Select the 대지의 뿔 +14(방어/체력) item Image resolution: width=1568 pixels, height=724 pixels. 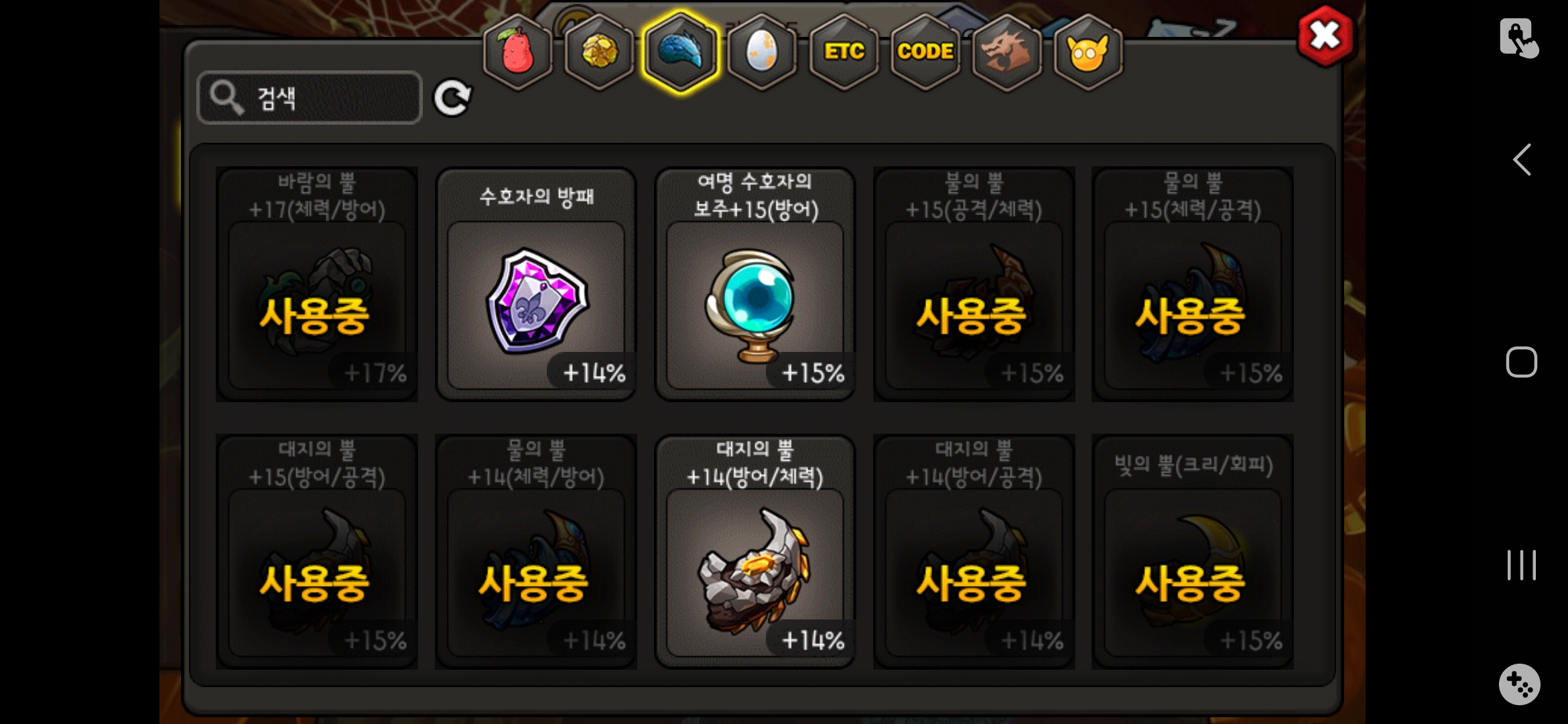click(x=755, y=552)
